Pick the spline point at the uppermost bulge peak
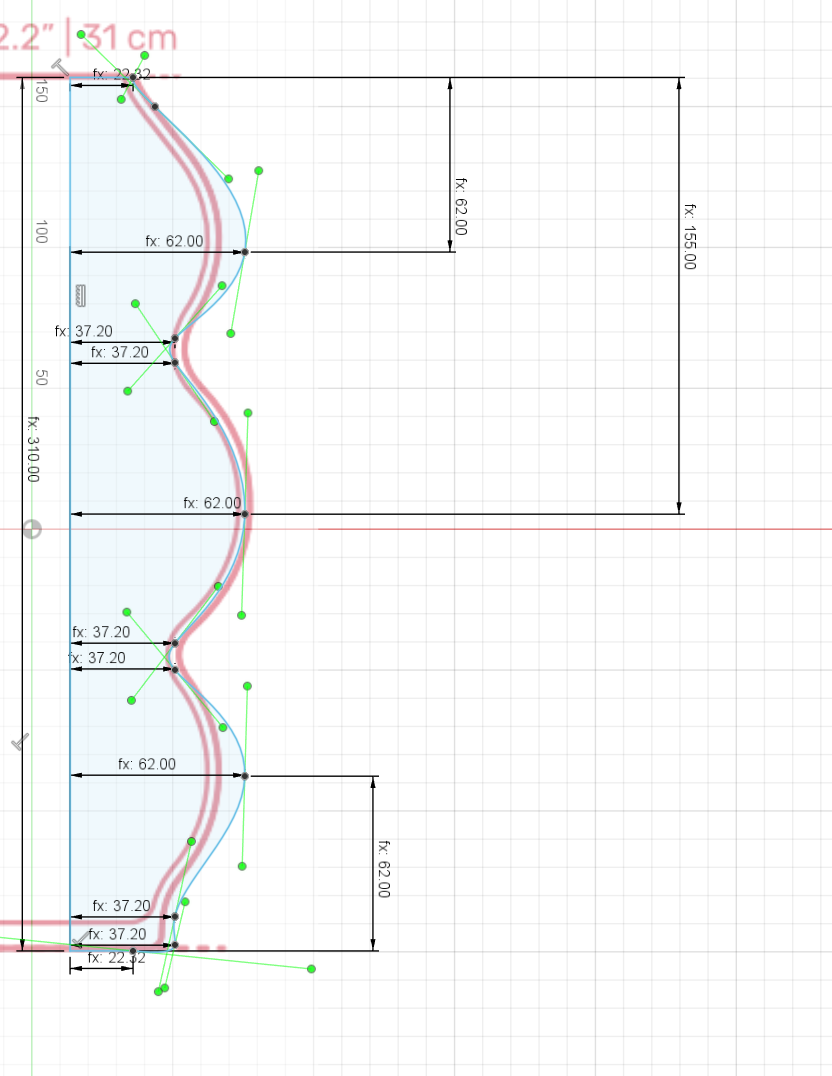Image resolution: width=832 pixels, height=1076 pixels. (245, 252)
